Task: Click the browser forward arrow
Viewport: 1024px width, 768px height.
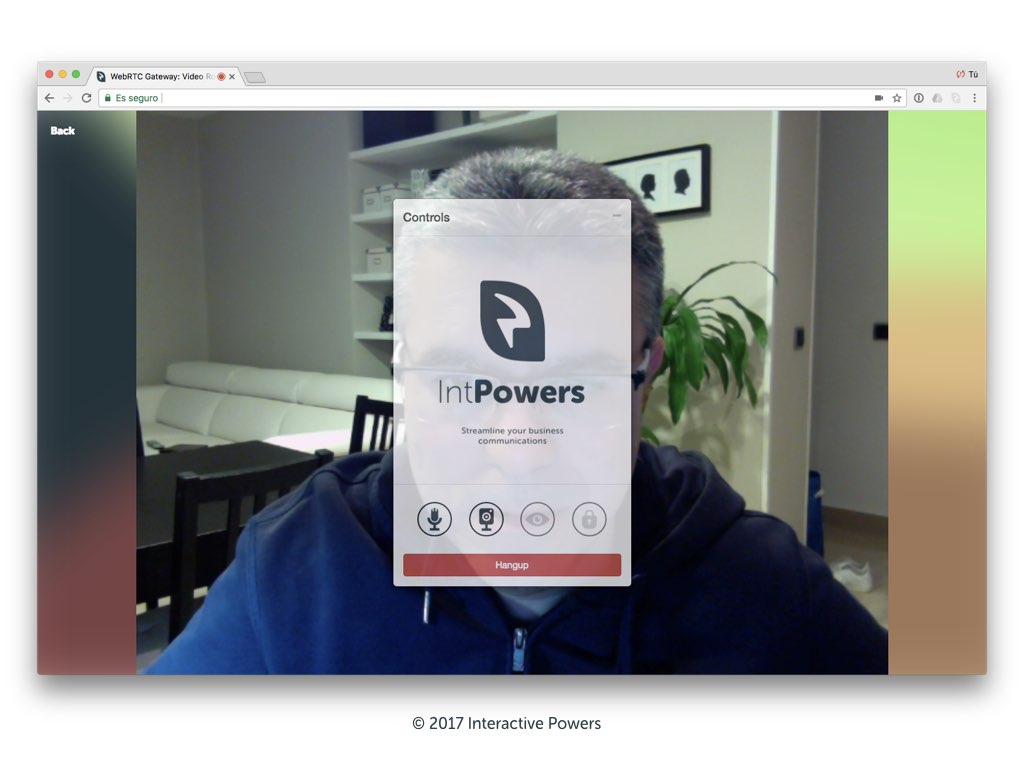Action: 67,98
